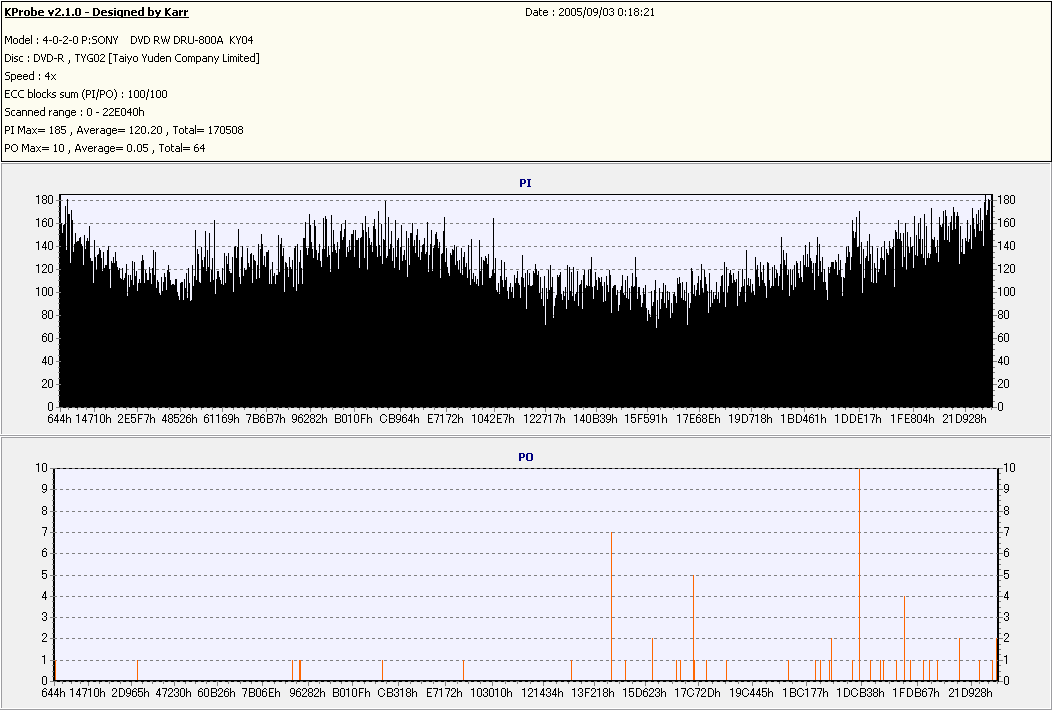The height and width of the screenshot is (710, 1052).
Task: Select the "48526h" x-axis label
Action: click(179, 419)
